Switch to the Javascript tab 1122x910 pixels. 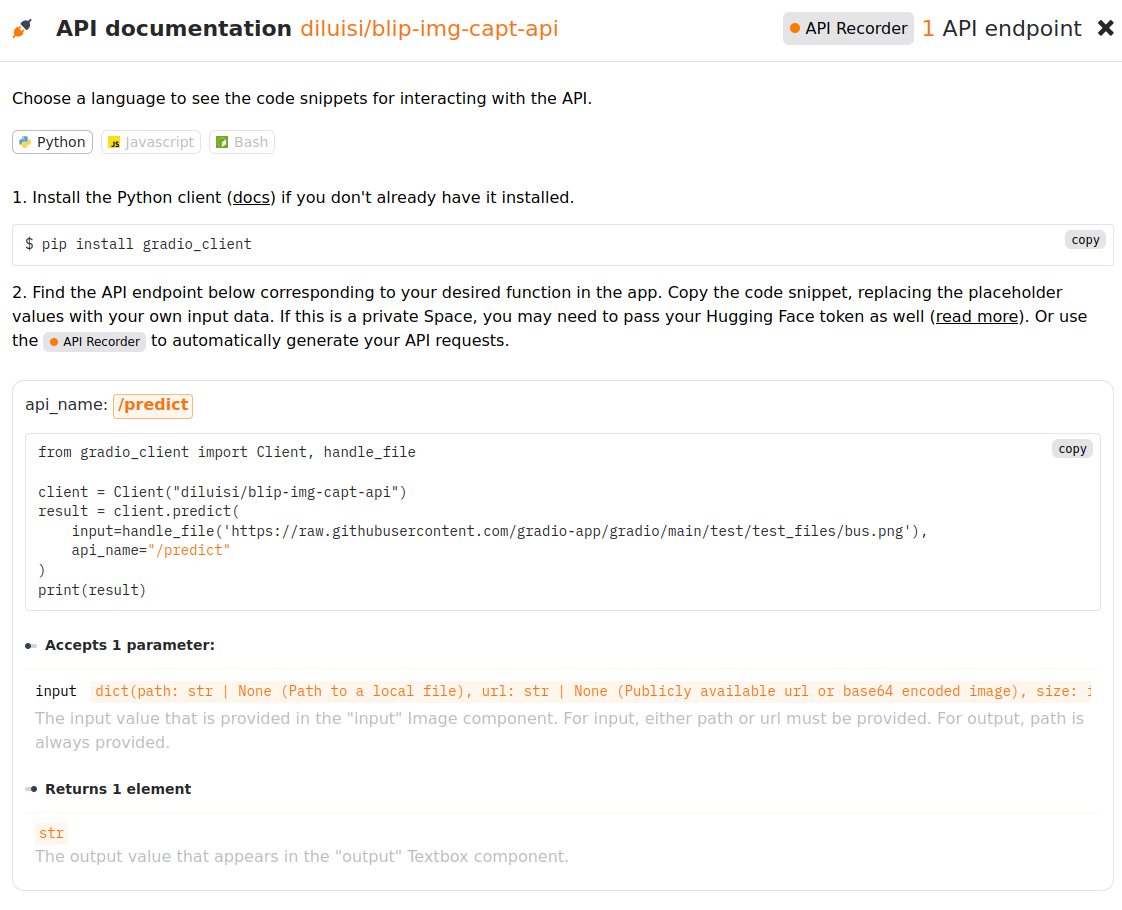pyautogui.click(x=151, y=142)
